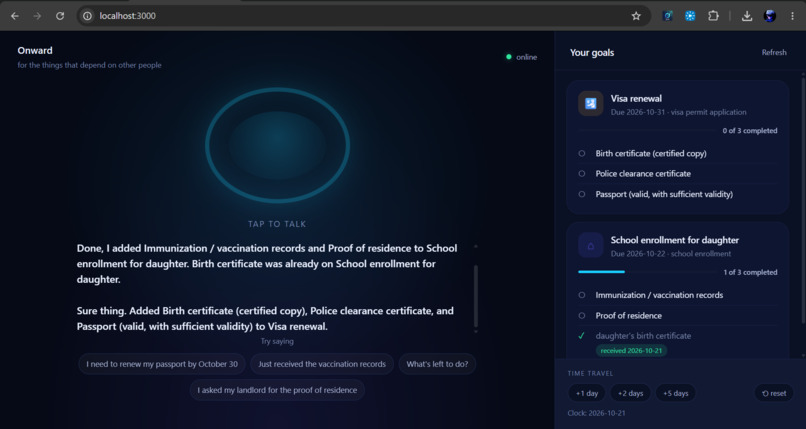Check off Passport (valid, with sufficient validity)
The image size is (806, 429).
click(582, 194)
